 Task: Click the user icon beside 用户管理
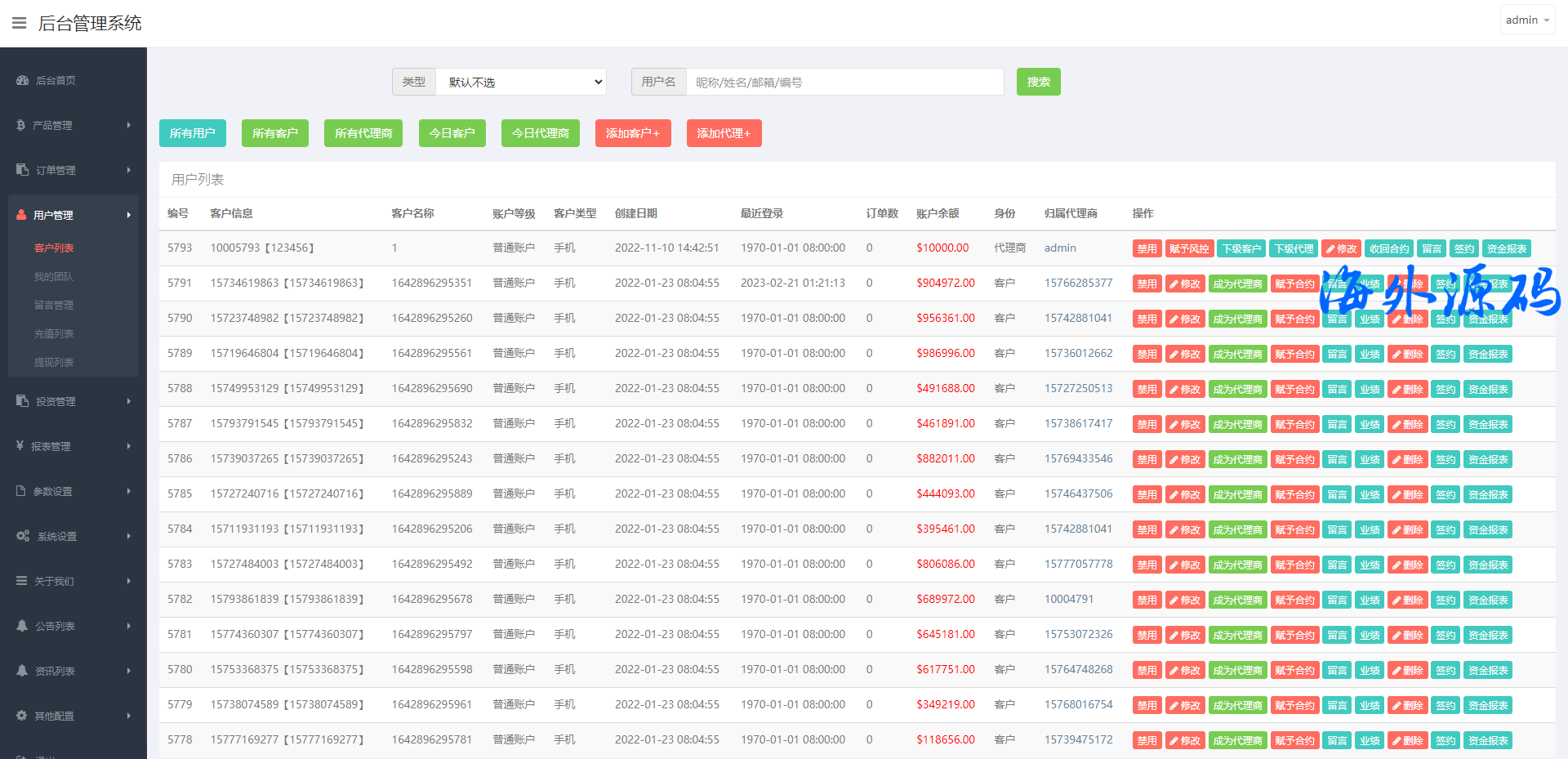pyautogui.click(x=21, y=215)
